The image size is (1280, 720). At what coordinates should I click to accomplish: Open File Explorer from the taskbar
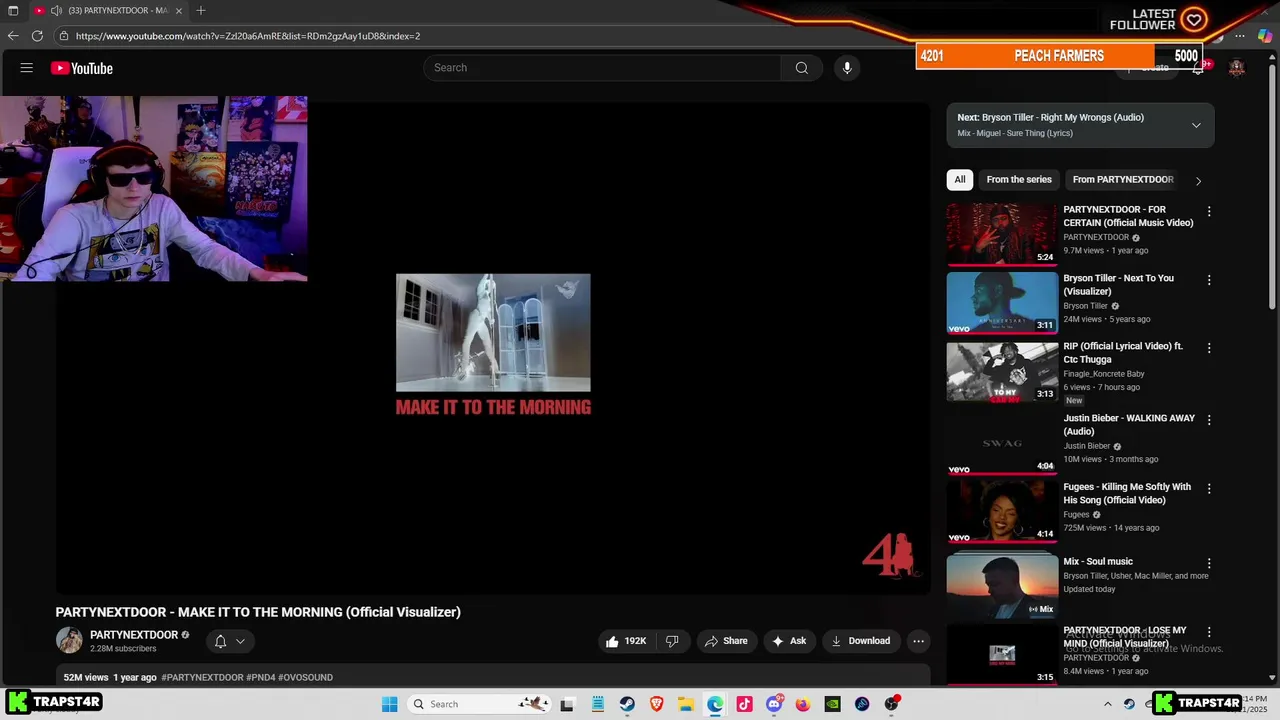pyautogui.click(x=686, y=704)
